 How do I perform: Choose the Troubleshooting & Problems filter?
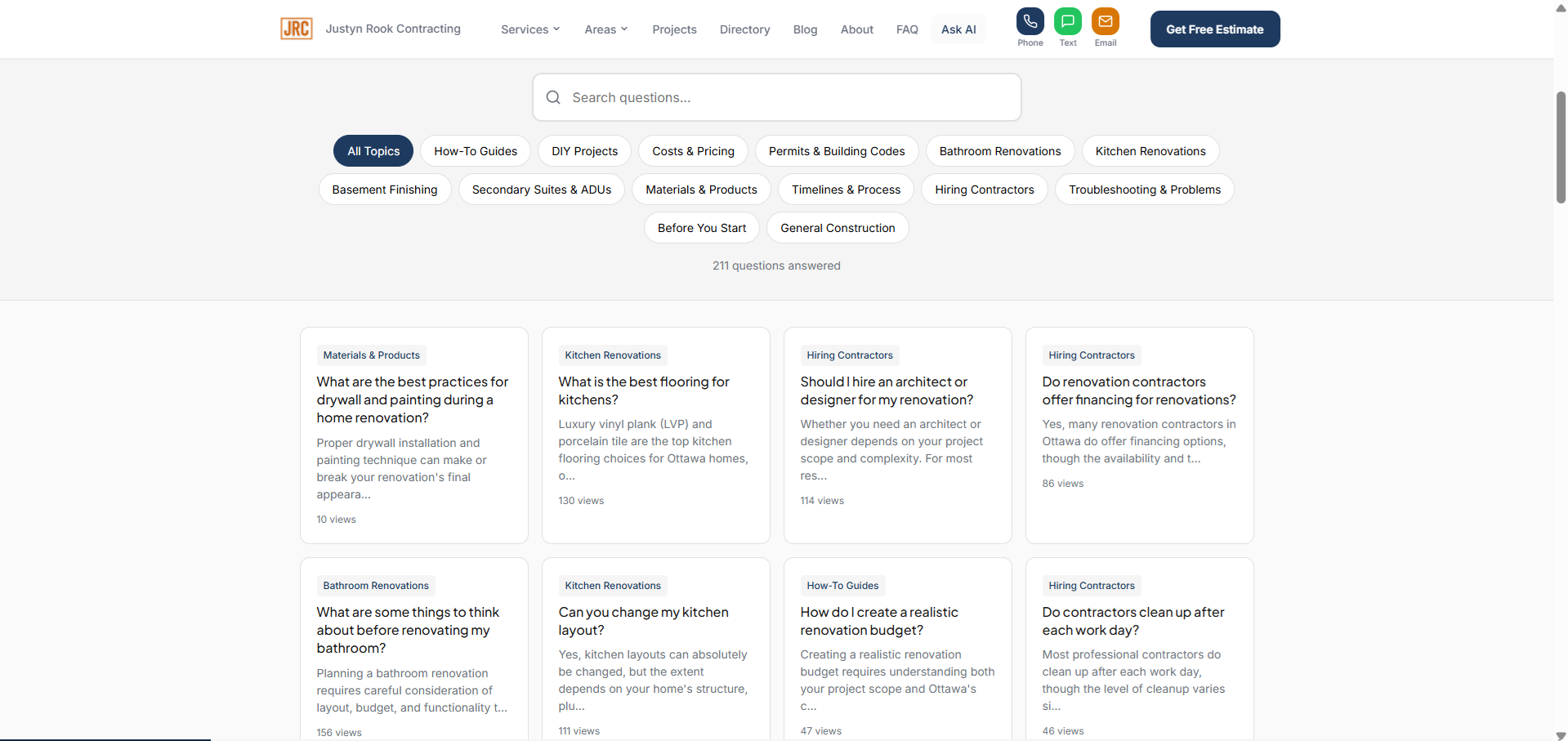[1144, 190]
